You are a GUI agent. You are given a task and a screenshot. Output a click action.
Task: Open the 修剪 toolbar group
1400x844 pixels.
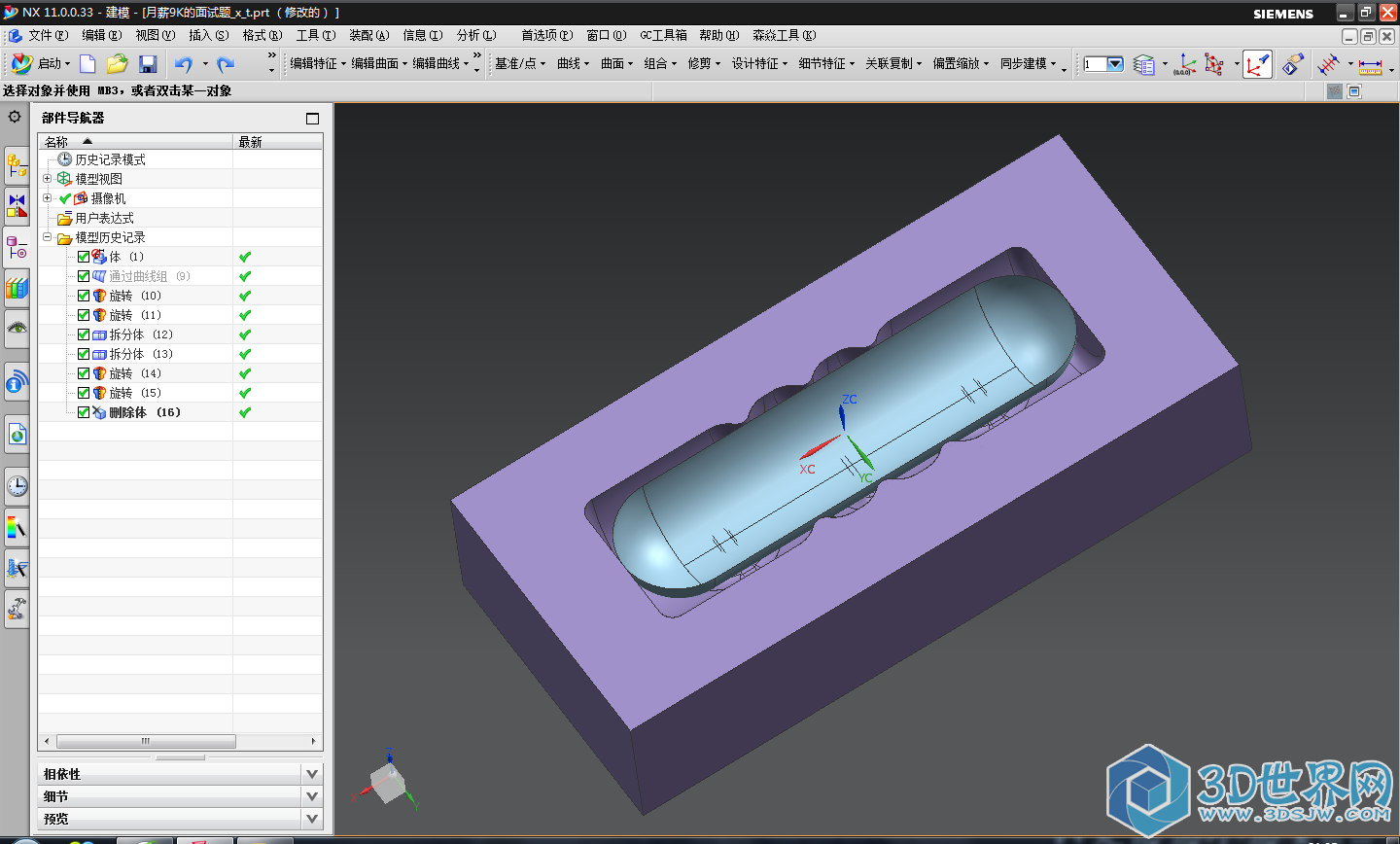pyautogui.click(x=704, y=64)
